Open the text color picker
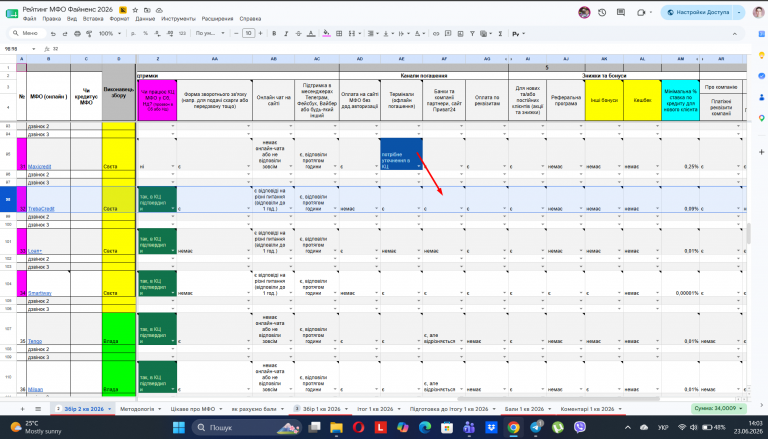The image size is (768, 439). (311, 33)
